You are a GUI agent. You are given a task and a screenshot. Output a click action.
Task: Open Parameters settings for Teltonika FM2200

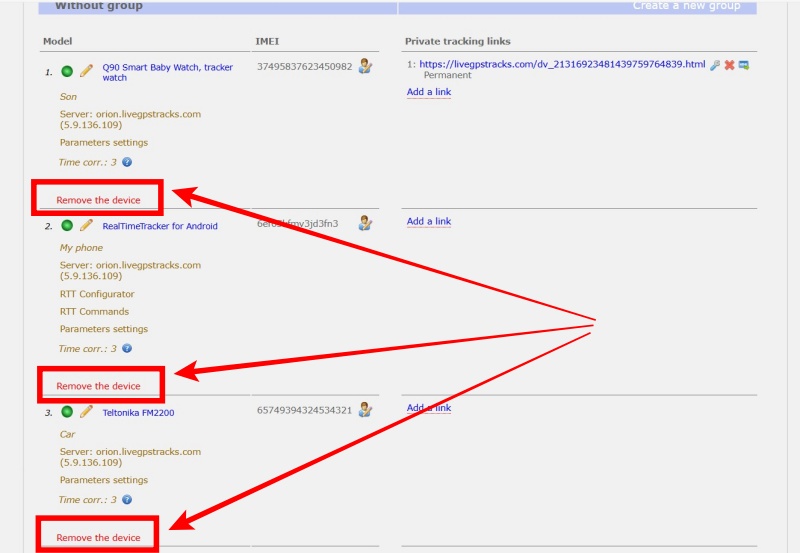(x=103, y=480)
